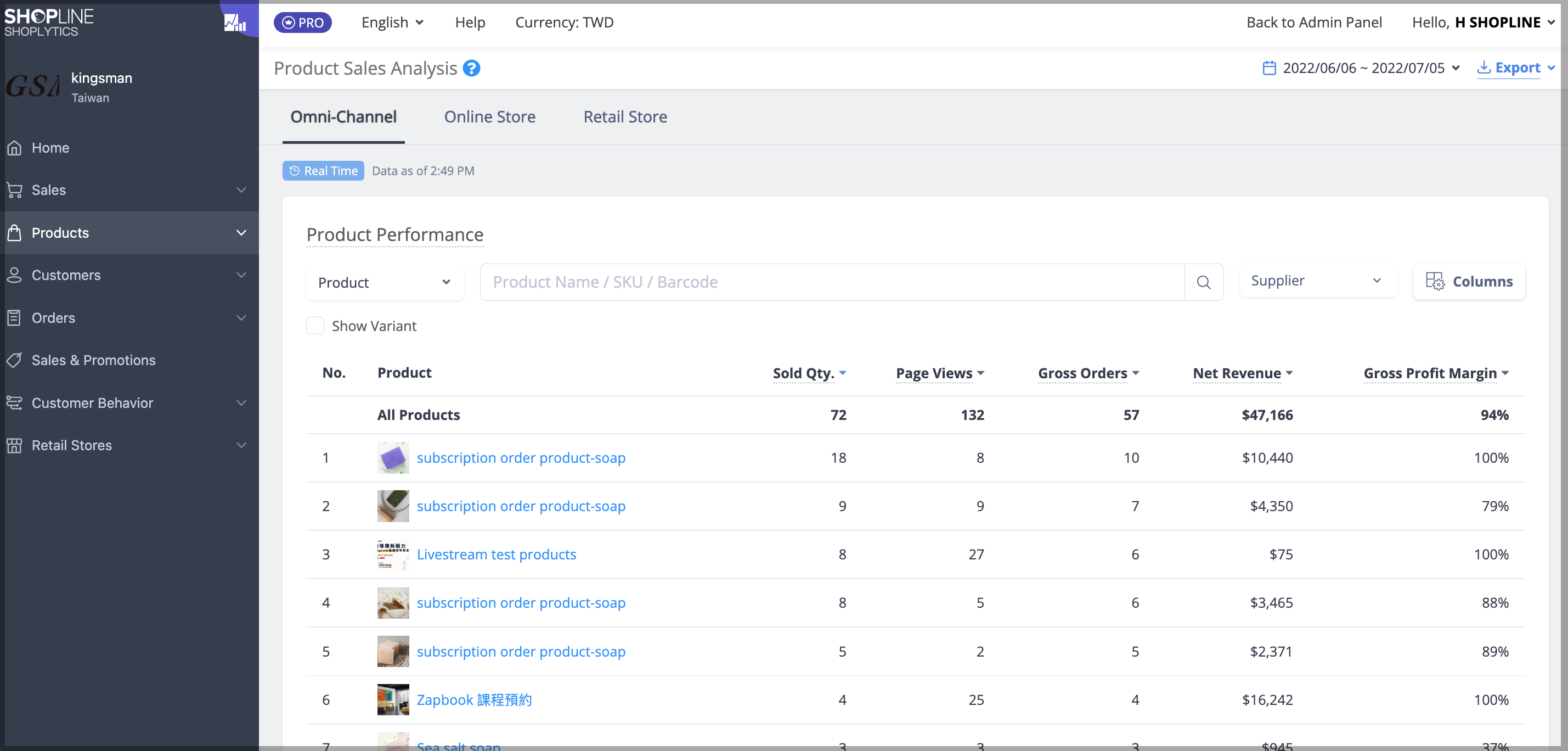Switch to Retail Store tab
Image resolution: width=1568 pixels, height=751 pixels.
(625, 117)
